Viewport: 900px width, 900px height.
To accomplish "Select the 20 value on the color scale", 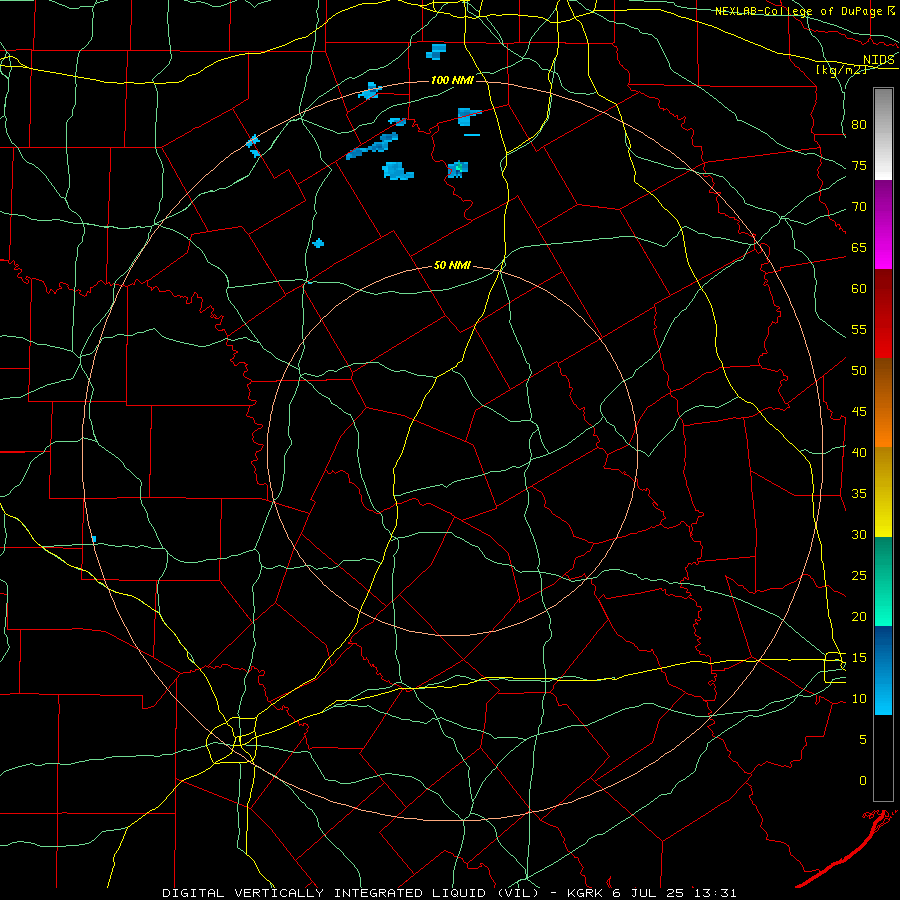I will (859, 616).
